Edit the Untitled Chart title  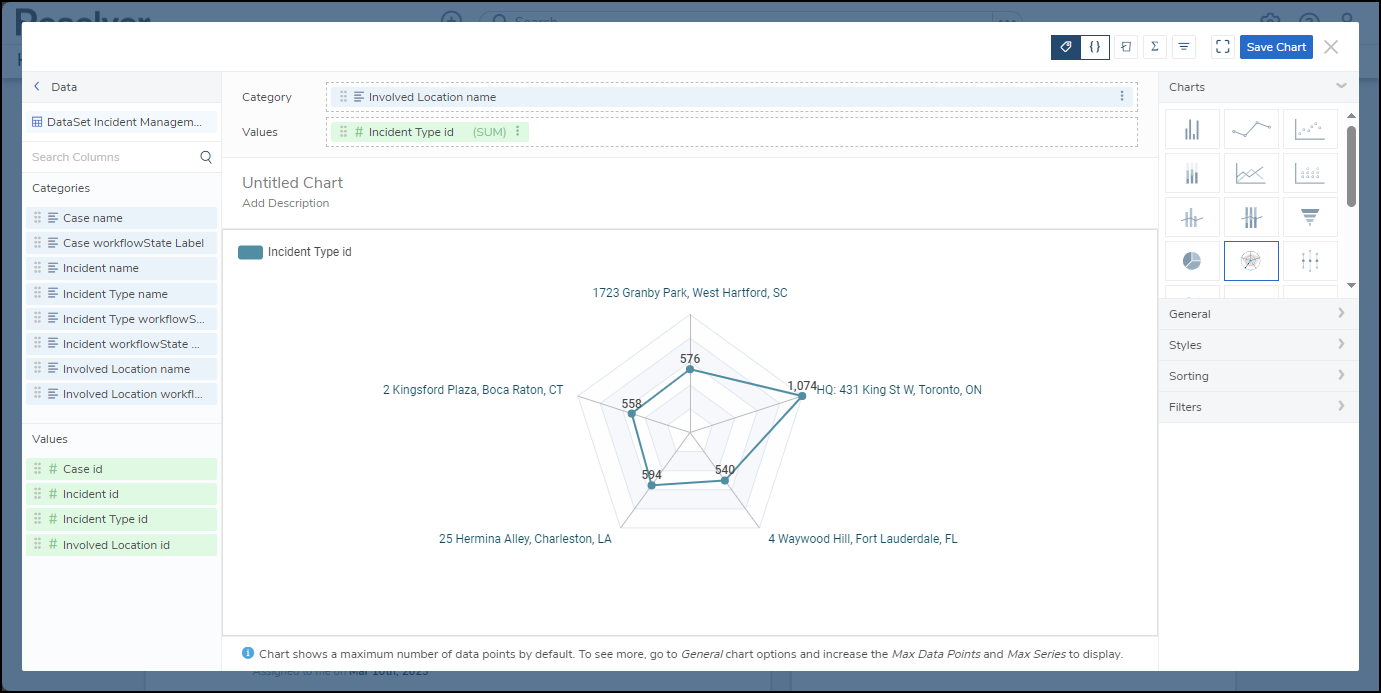pos(292,183)
